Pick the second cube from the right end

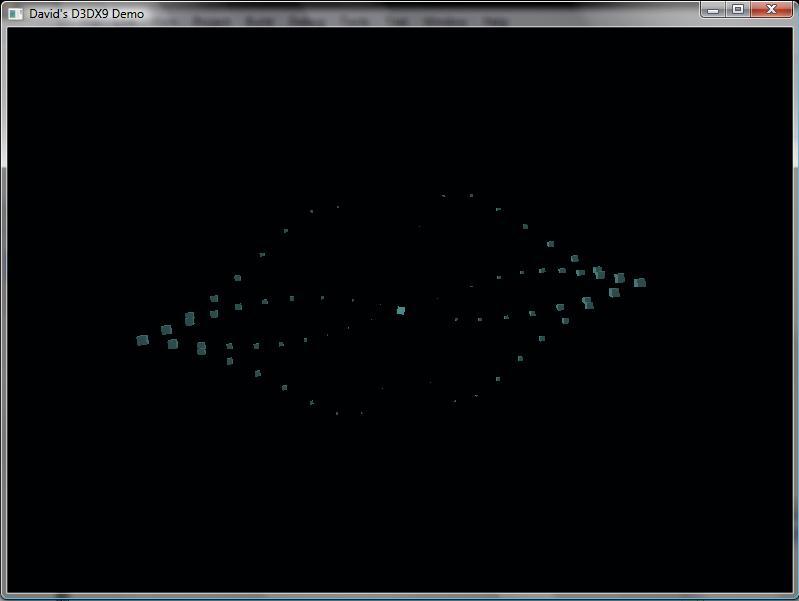coord(619,278)
